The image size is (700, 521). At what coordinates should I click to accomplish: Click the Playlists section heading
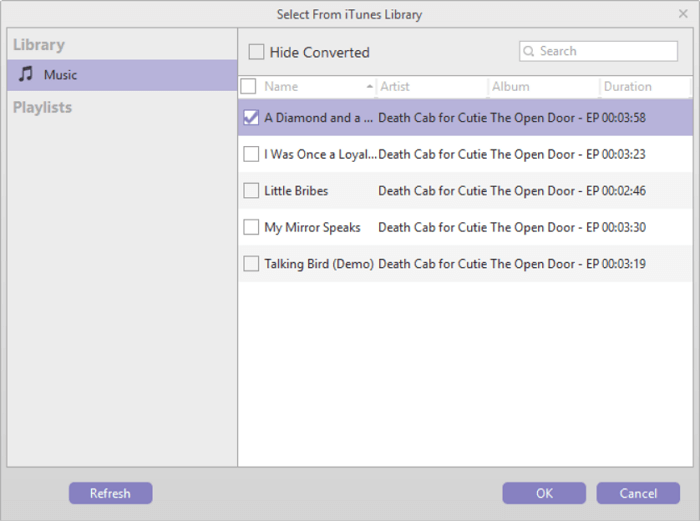tap(42, 108)
